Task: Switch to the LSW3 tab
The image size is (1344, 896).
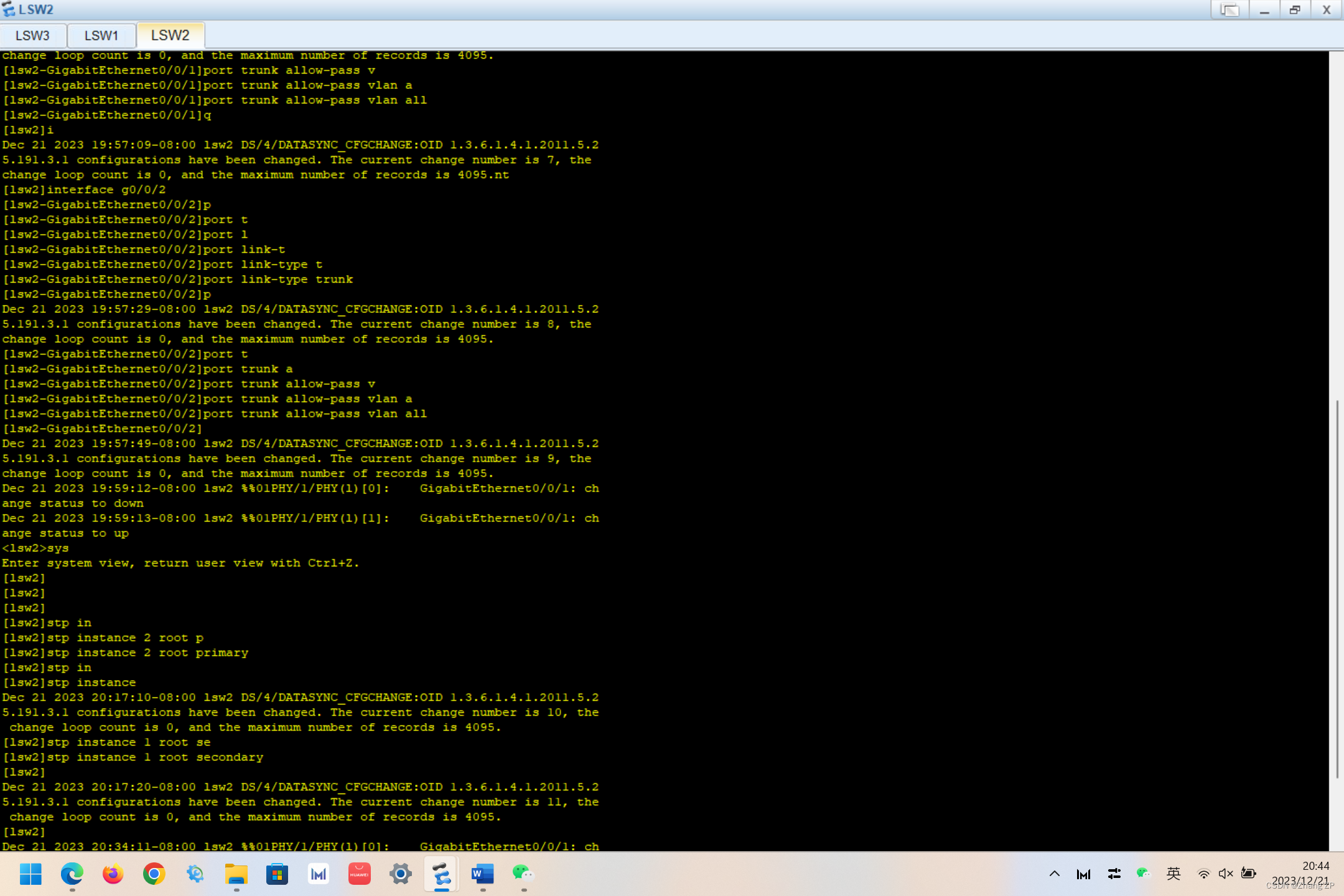Action: 32,35
